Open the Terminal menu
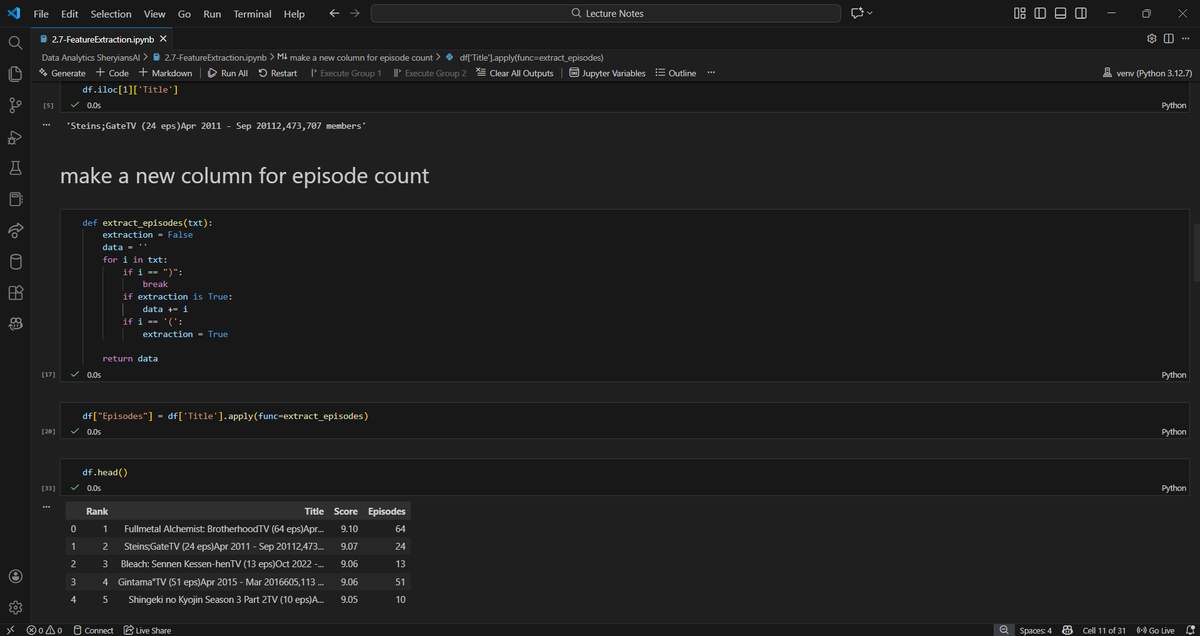1200x636 pixels. click(x=252, y=14)
